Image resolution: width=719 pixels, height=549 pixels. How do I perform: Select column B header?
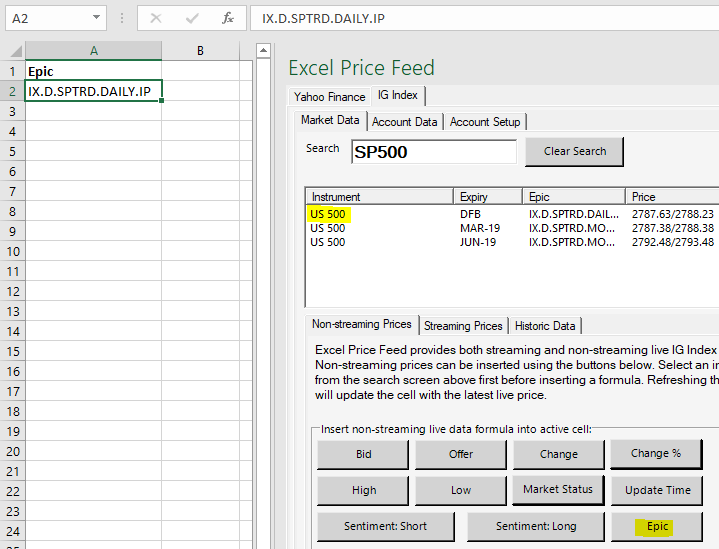pos(200,51)
